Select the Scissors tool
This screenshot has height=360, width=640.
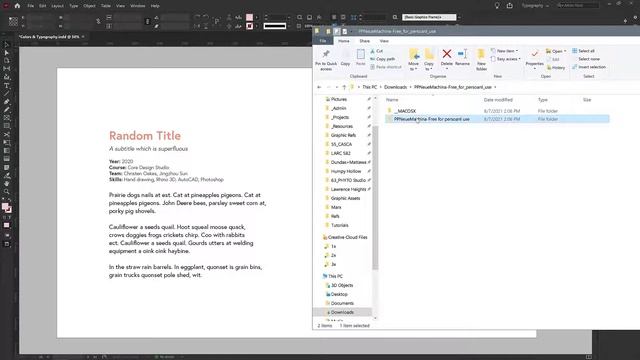click(7, 135)
